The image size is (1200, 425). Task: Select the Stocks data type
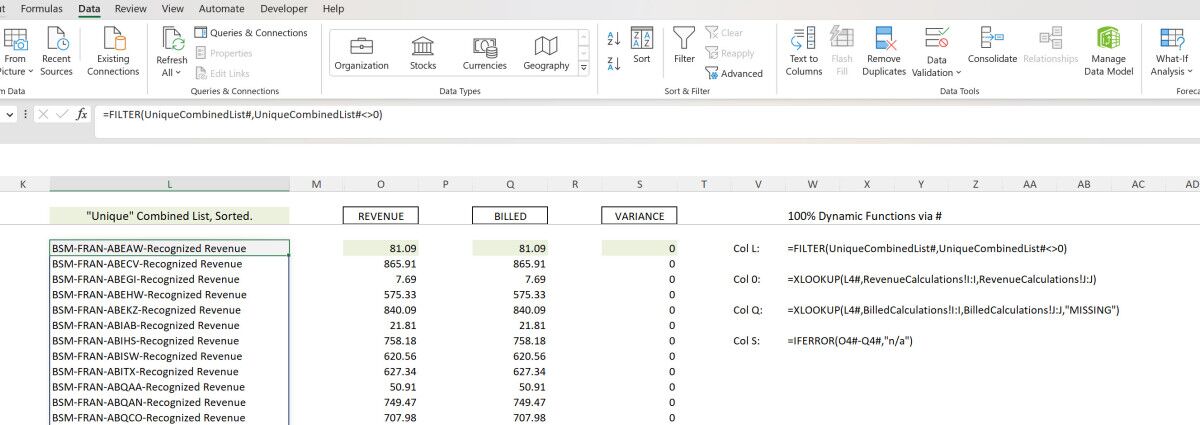click(x=423, y=52)
